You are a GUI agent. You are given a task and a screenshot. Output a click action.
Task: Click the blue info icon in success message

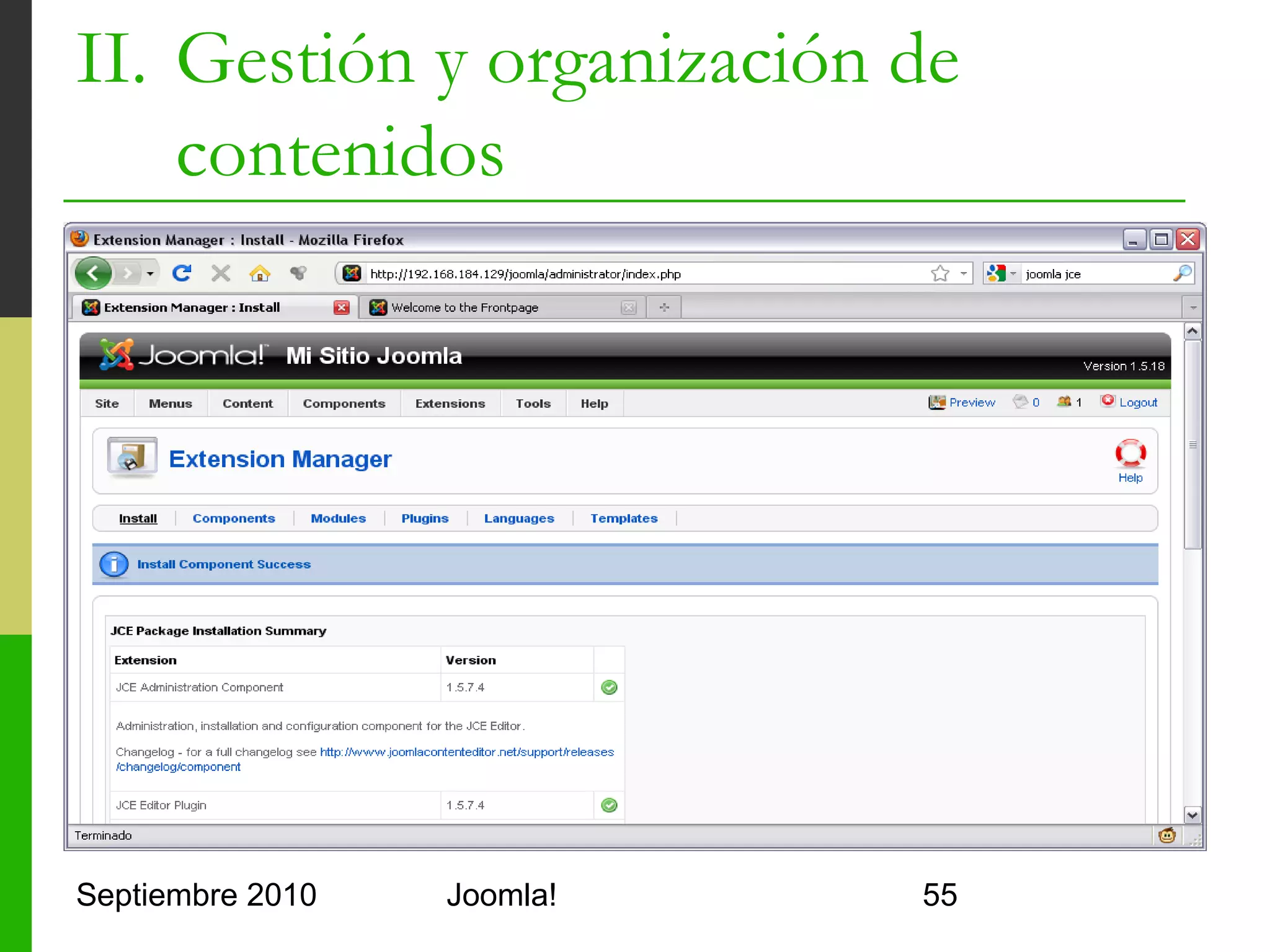point(114,565)
